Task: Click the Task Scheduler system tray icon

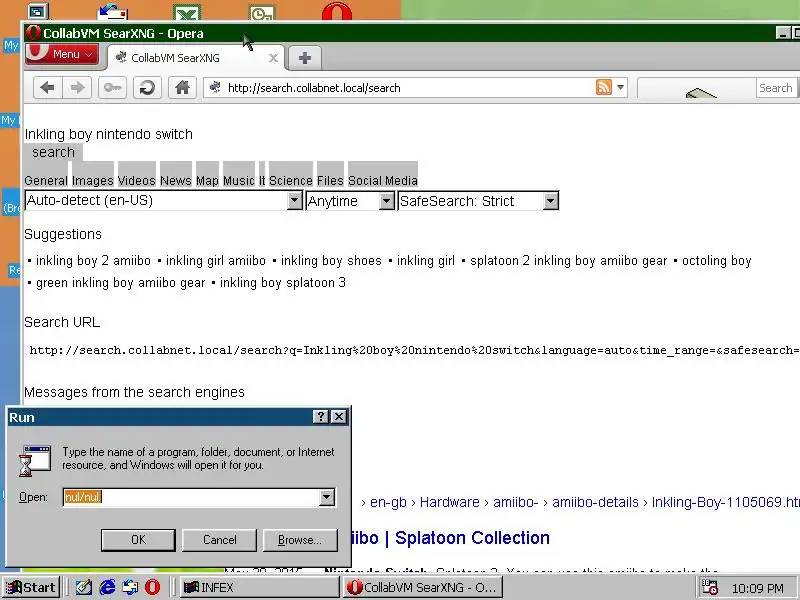Action: click(x=710, y=587)
